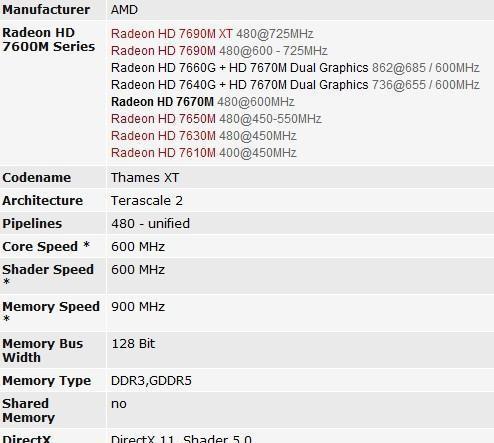Viewport: 494px width, 443px height.
Task: Click the 480 - unified pipelines value
Action: pyautogui.click(x=150, y=224)
